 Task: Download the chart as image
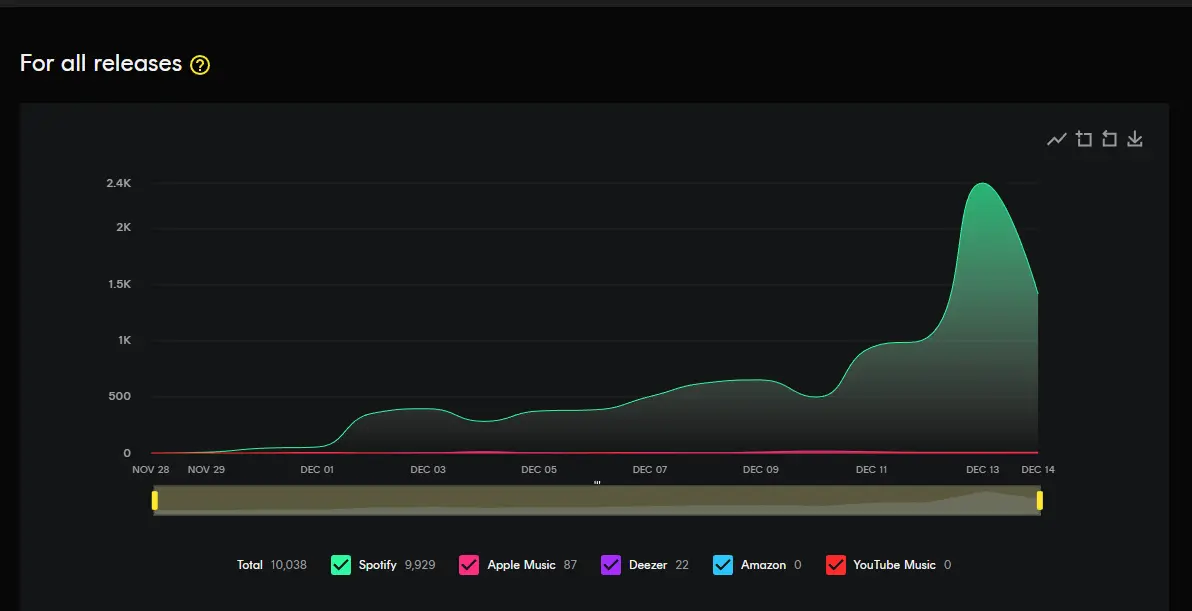click(x=1135, y=139)
